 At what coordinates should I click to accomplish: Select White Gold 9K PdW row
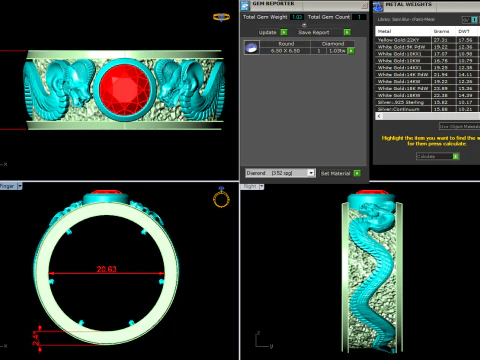click(428, 47)
